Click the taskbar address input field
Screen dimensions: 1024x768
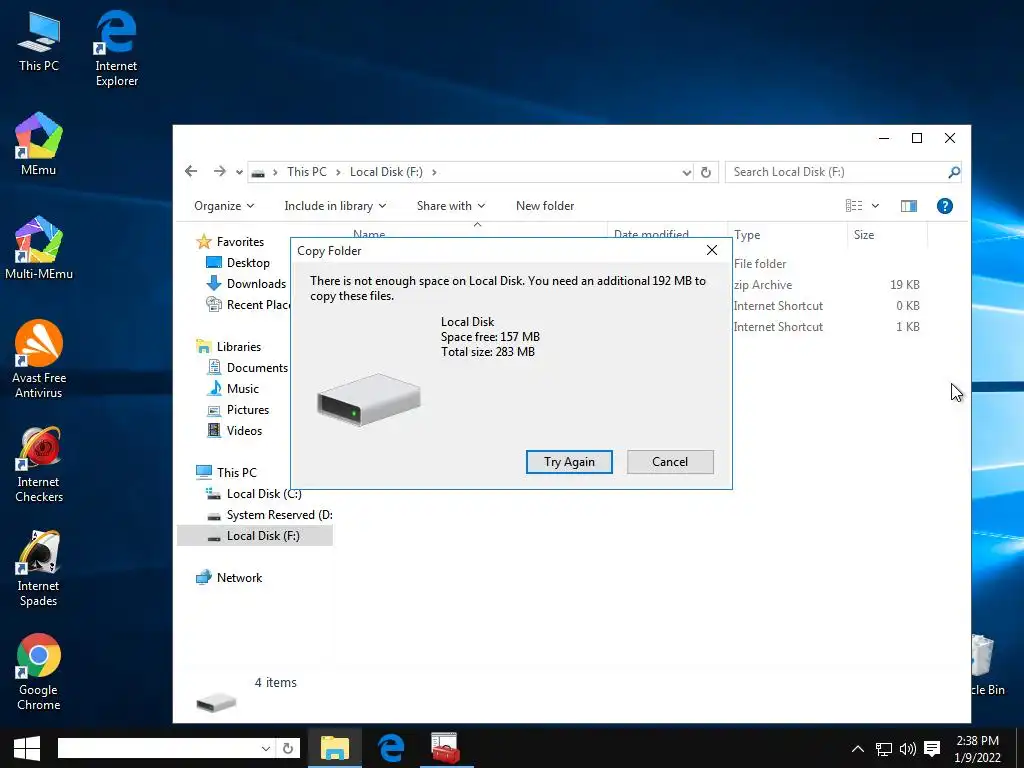(159, 748)
